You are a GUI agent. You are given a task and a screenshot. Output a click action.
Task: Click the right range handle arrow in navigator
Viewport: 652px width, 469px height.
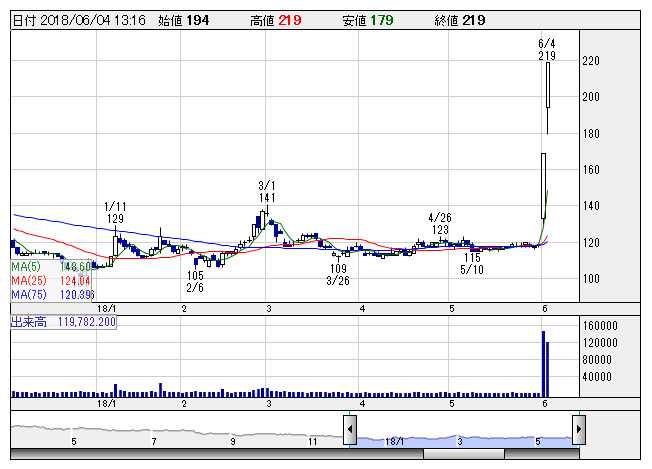(578, 430)
